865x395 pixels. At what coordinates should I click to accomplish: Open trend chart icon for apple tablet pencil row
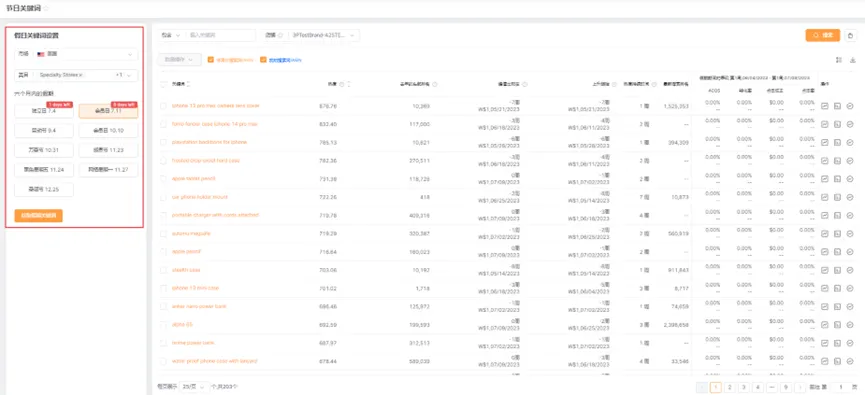point(825,179)
